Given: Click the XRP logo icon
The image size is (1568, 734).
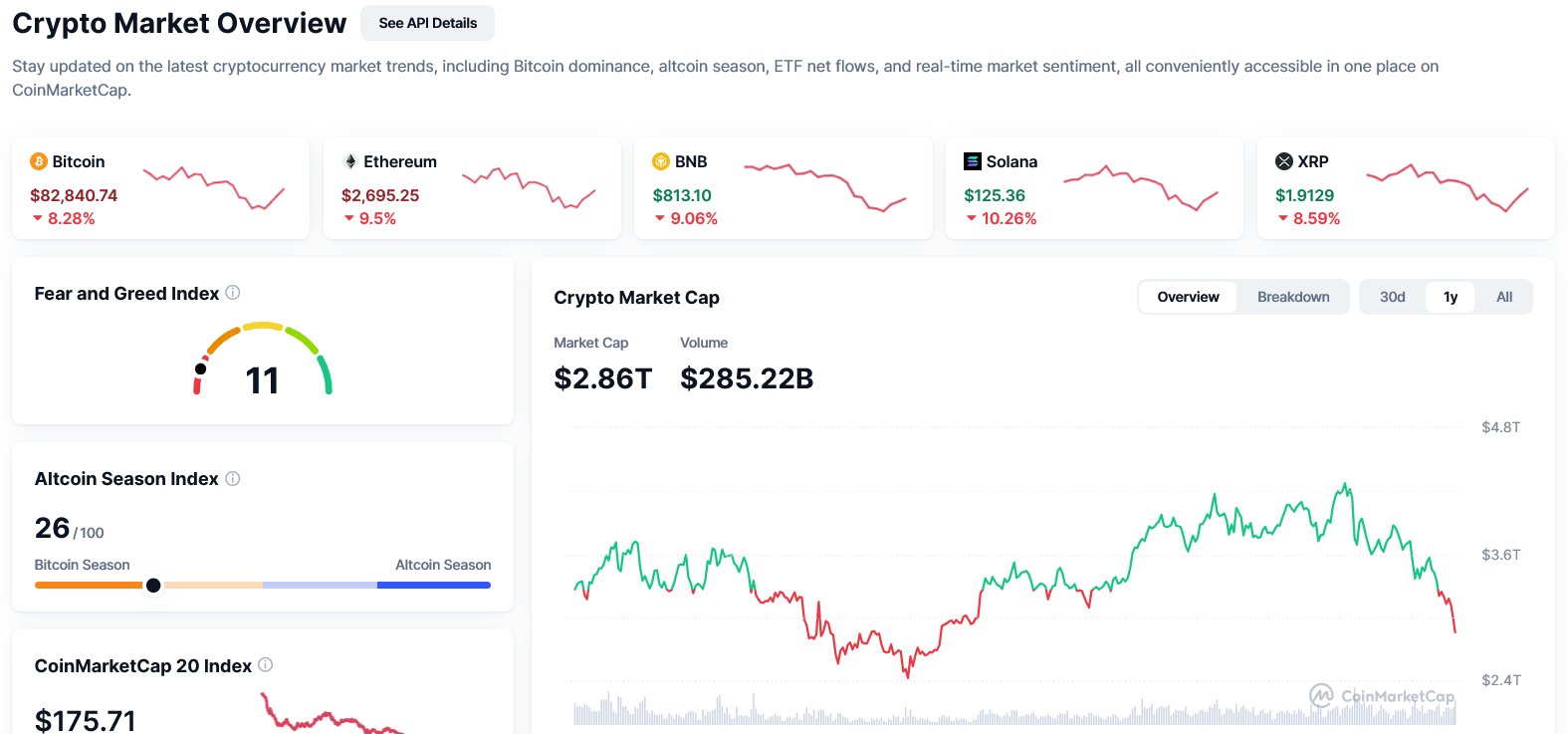Looking at the screenshot, I should pos(1284,161).
